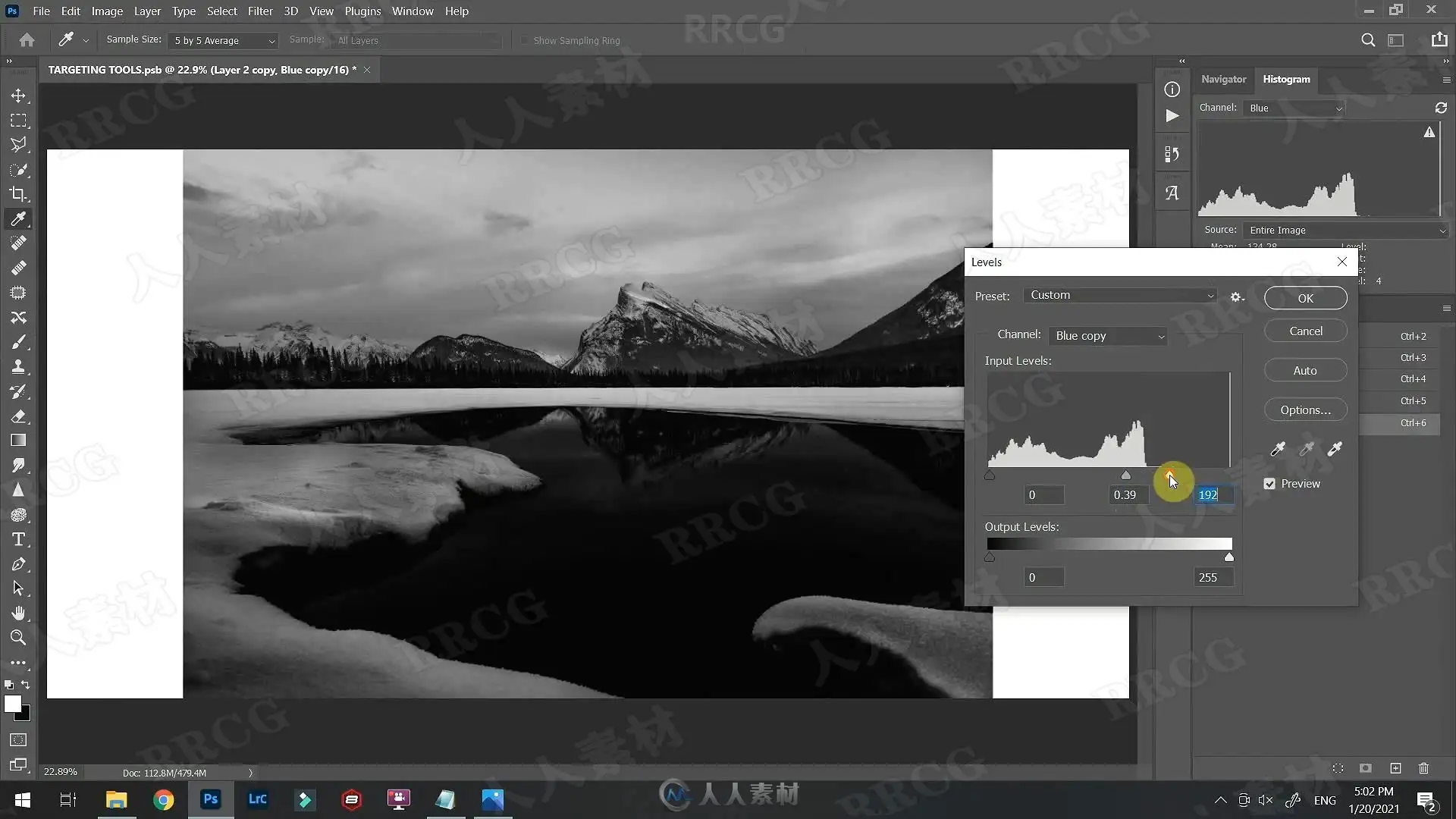Refresh the histogram with uncached data

point(1441,108)
